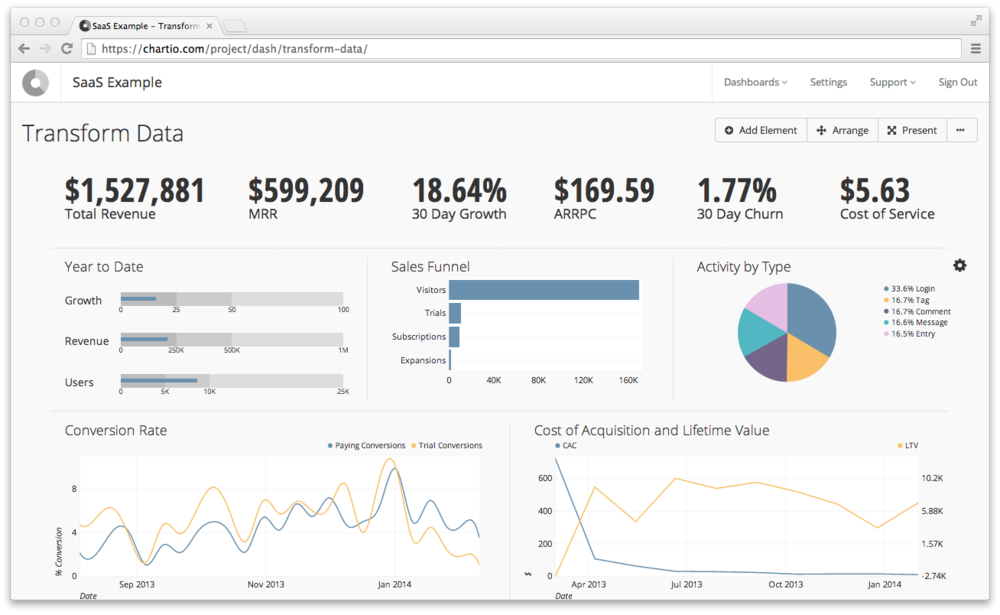1000x615 pixels.
Task: Toggle the 33.6% Login legend entry
Action: point(909,289)
